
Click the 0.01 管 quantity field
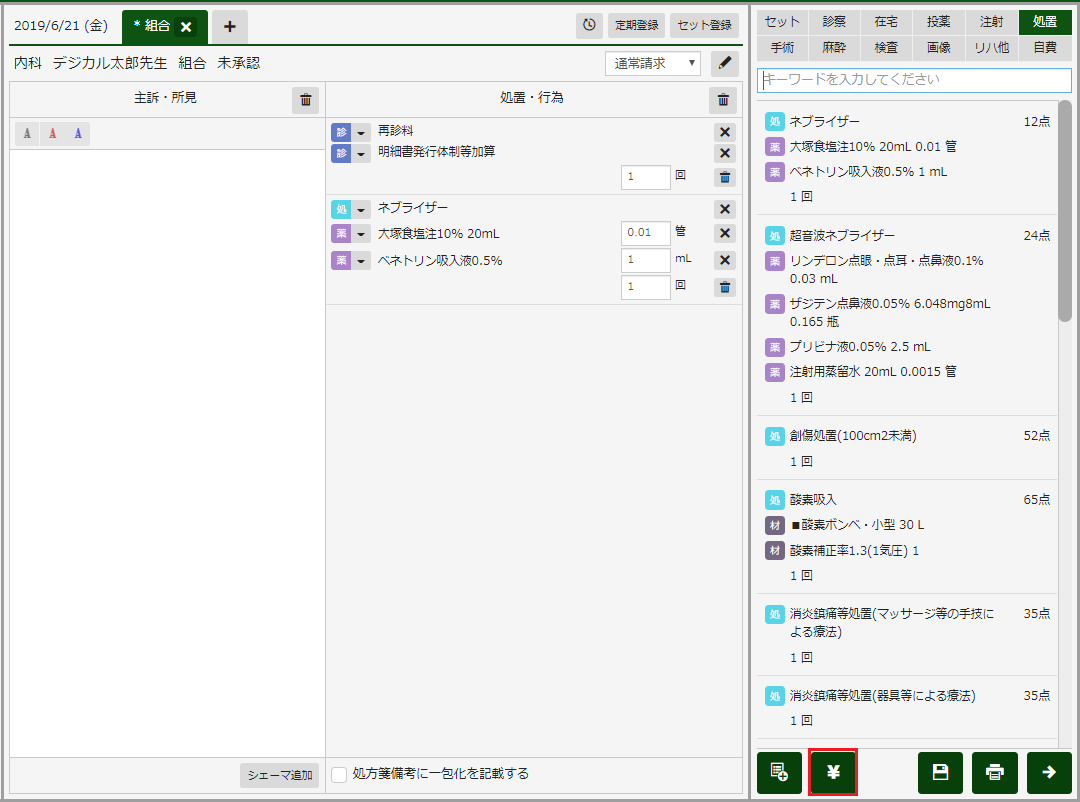pyautogui.click(x=645, y=233)
